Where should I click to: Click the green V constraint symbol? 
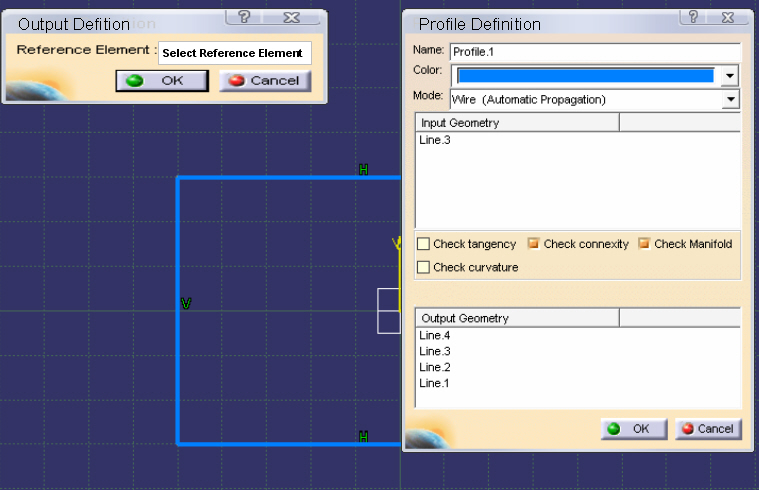(x=186, y=304)
